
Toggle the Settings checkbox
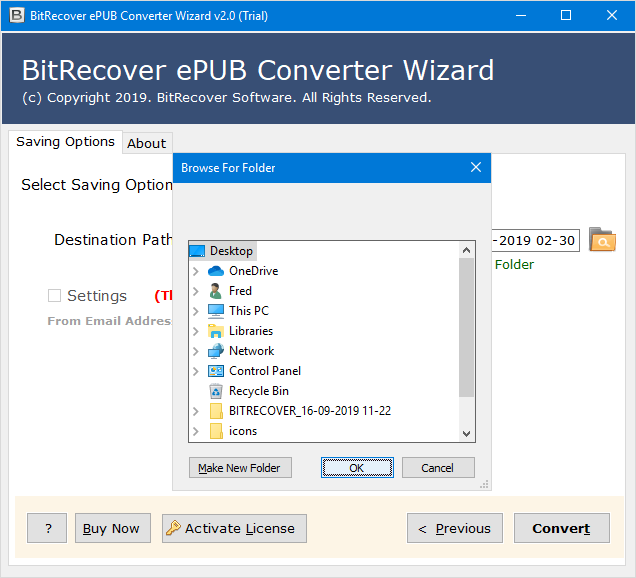tap(54, 295)
